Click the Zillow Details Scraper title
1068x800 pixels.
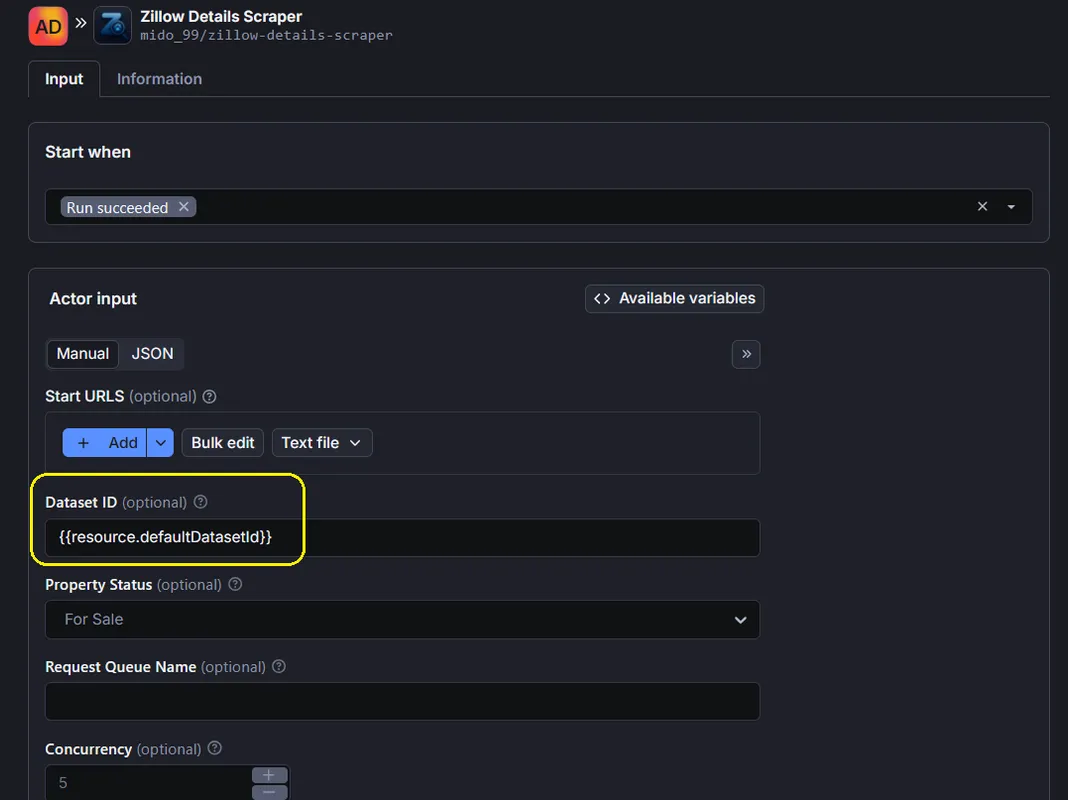point(221,16)
